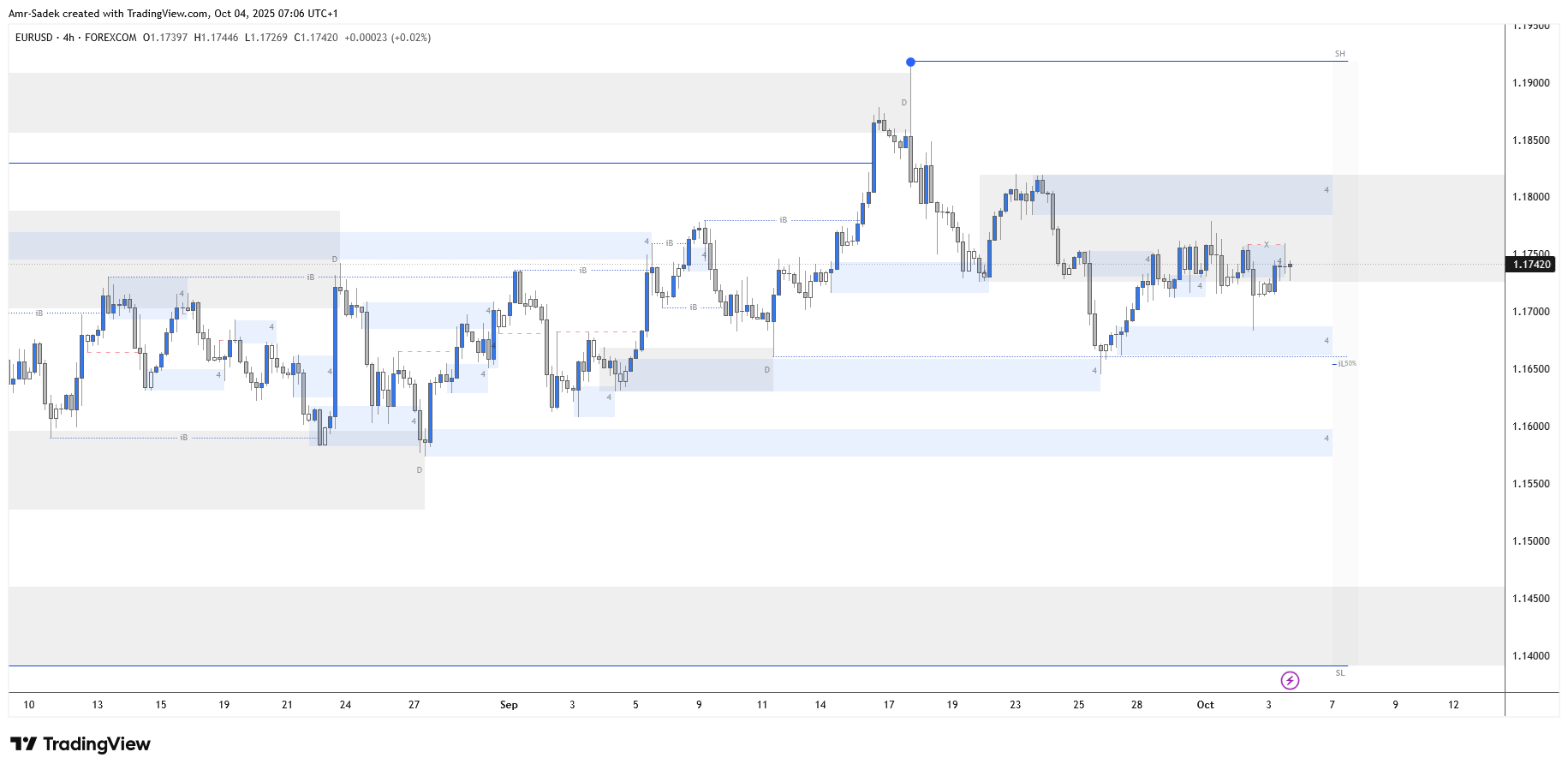Click the 17 date label on the time axis
1568x770 pixels.
tap(889, 705)
